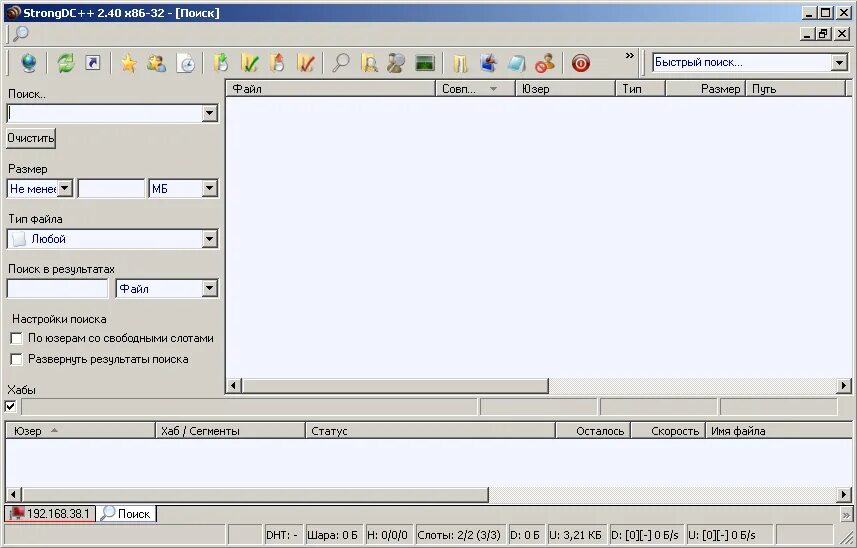This screenshot has width=857, height=548.
Task: Click the Очистить button
Action: coord(31,138)
